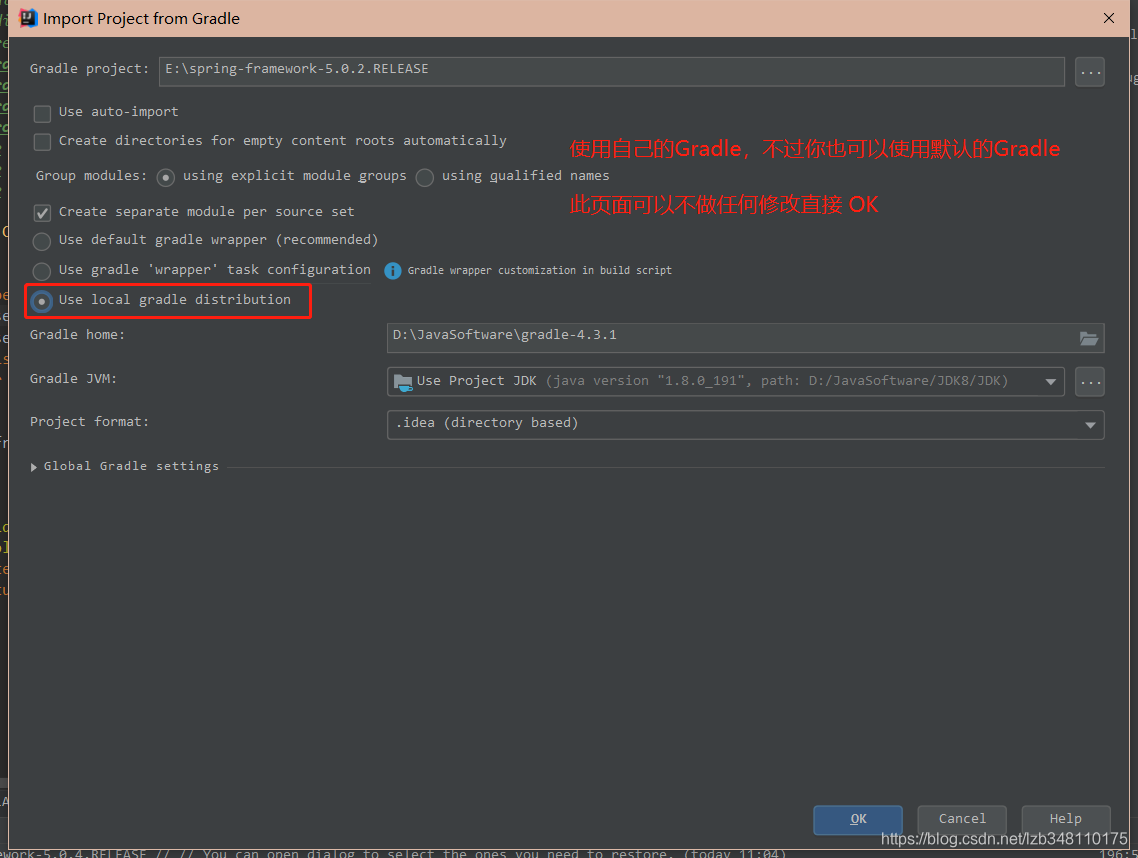The width and height of the screenshot is (1138, 858).
Task: Open Gradle JVM browse ellipsis button
Action: 1089,382
